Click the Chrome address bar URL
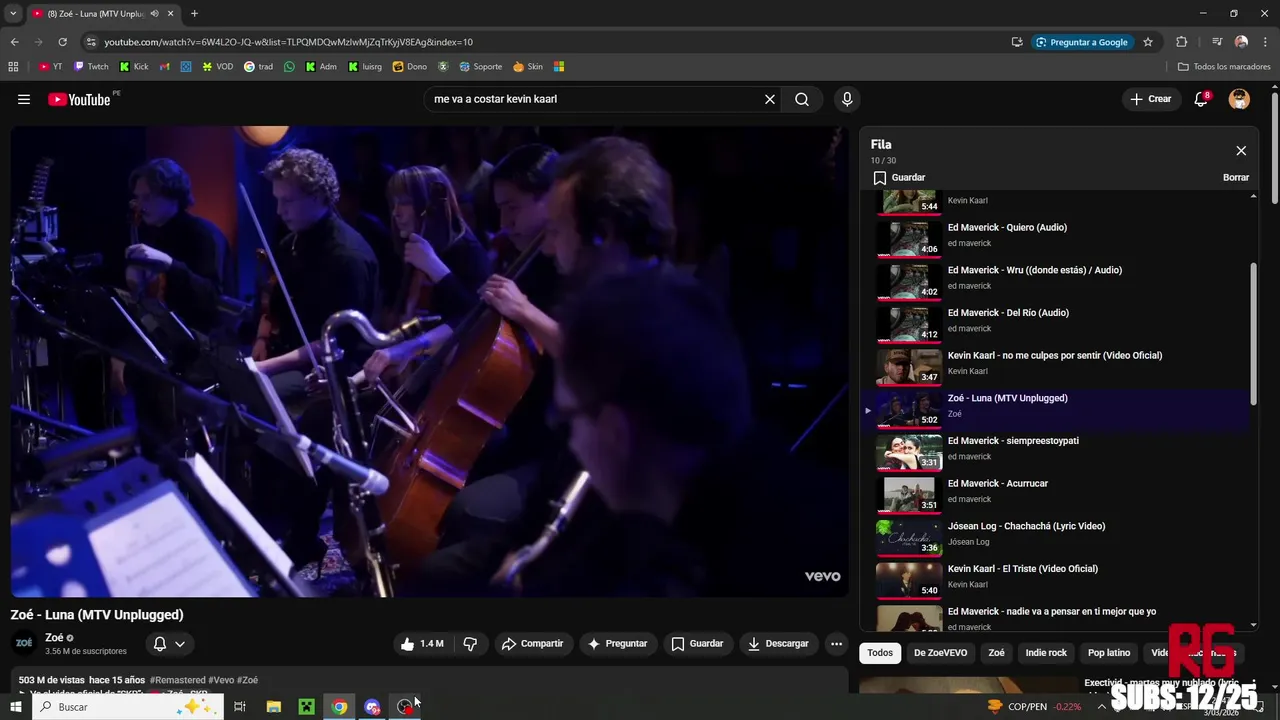Viewport: 1280px width, 720px height. click(x=288, y=42)
